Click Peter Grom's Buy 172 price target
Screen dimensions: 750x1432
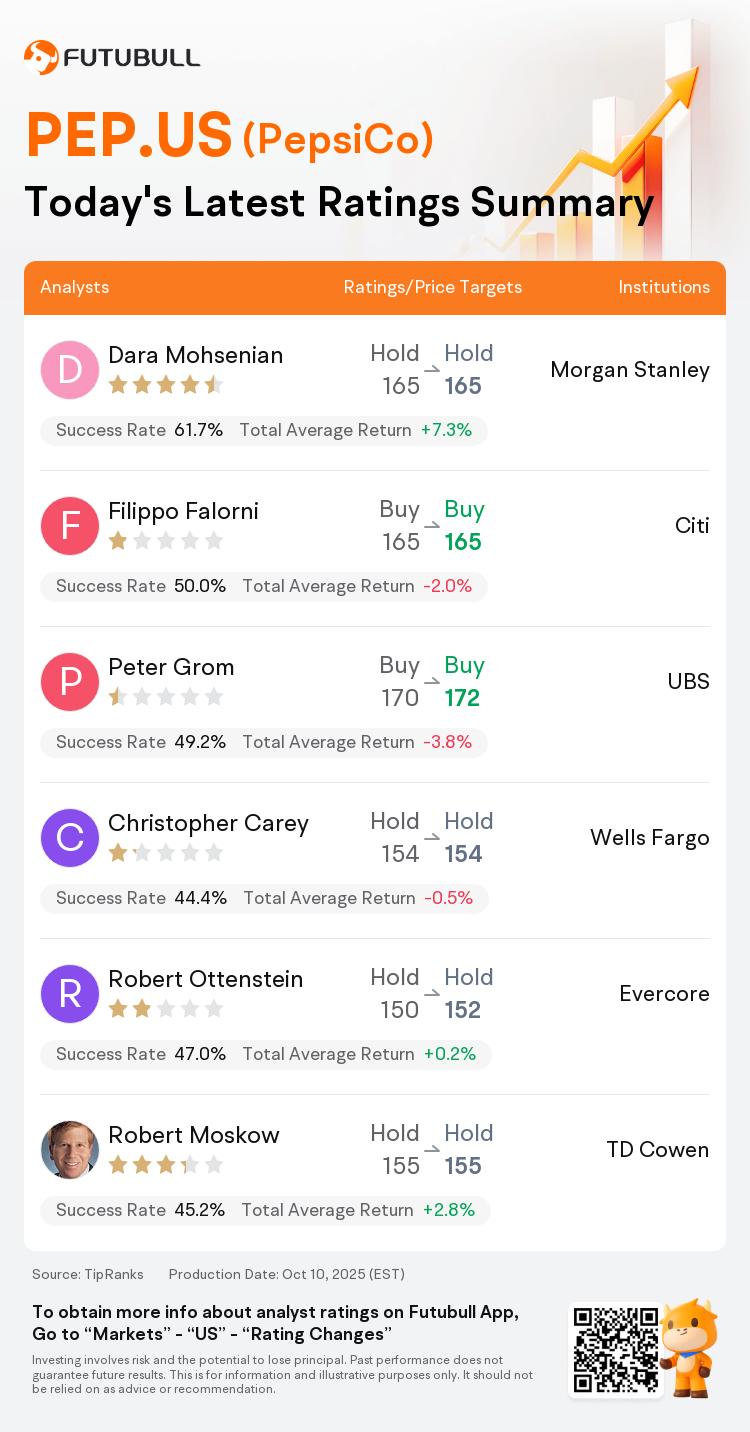click(x=464, y=682)
